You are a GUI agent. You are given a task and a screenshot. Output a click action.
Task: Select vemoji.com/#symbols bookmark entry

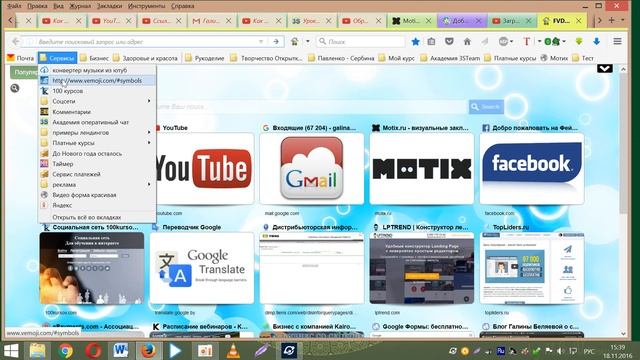tap(97, 80)
